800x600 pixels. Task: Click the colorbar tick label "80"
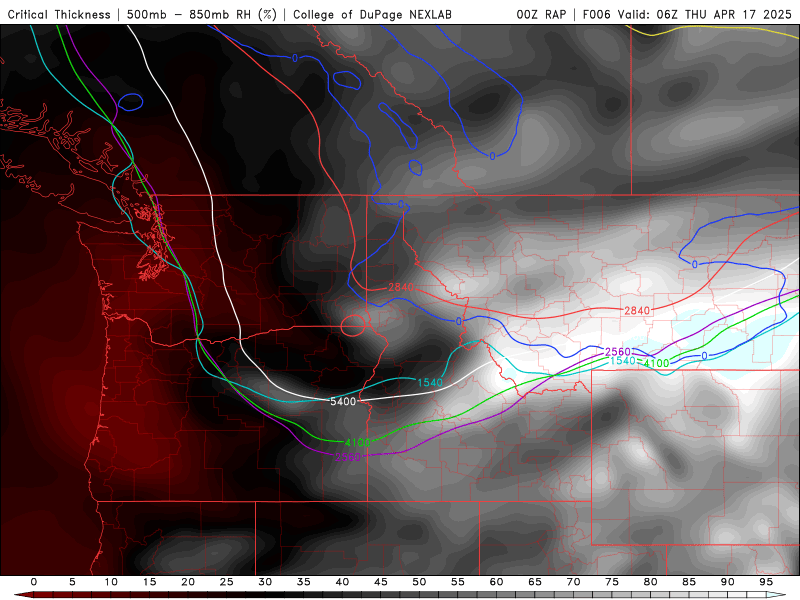pos(651,582)
